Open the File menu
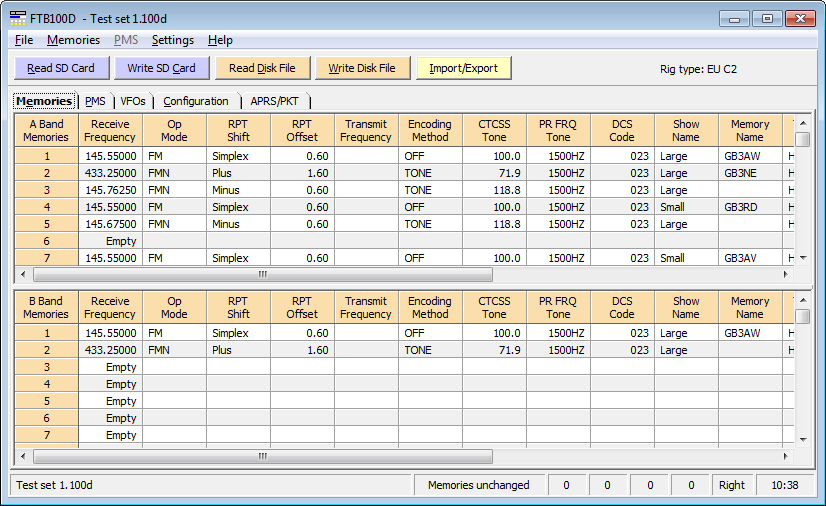This screenshot has height=506, width=826. click(x=24, y=40)
